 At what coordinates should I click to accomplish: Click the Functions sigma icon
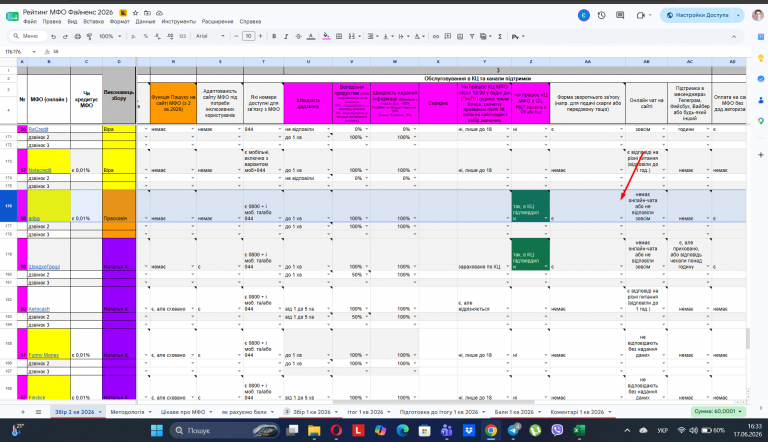click(500, 36)
